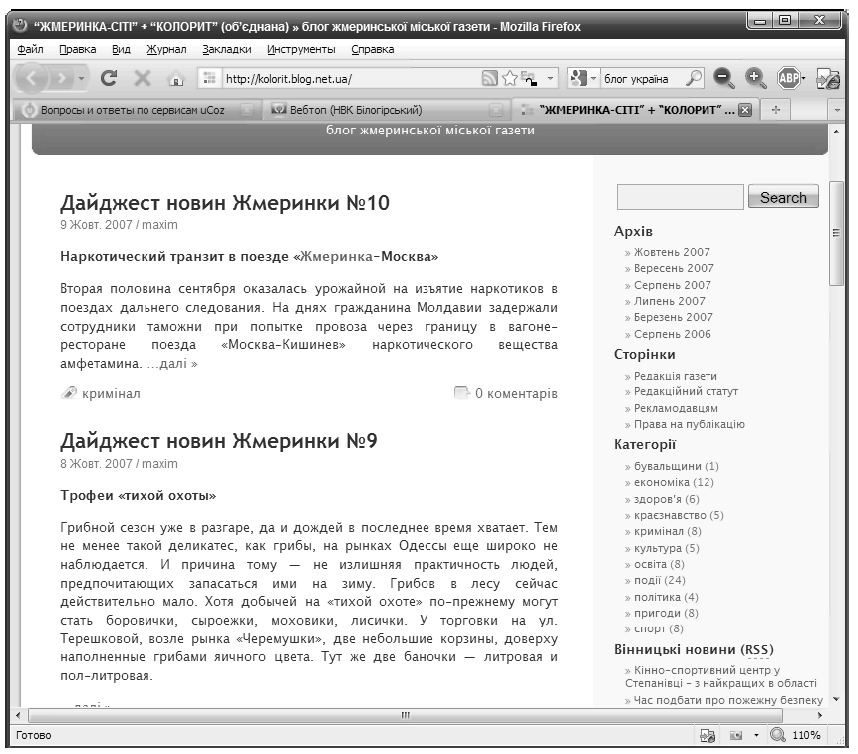Screen dimensions: 858x754
Task: Open the status bar dropdown arrow
Action: [x=756, y=735]
